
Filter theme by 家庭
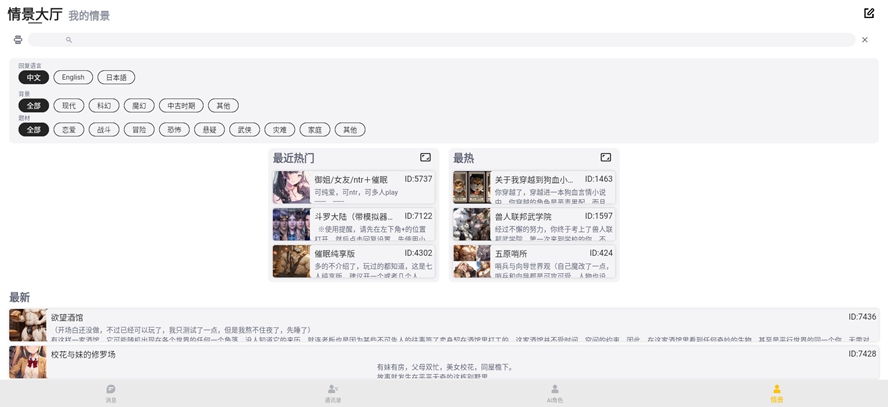click(x=315, y=130)
